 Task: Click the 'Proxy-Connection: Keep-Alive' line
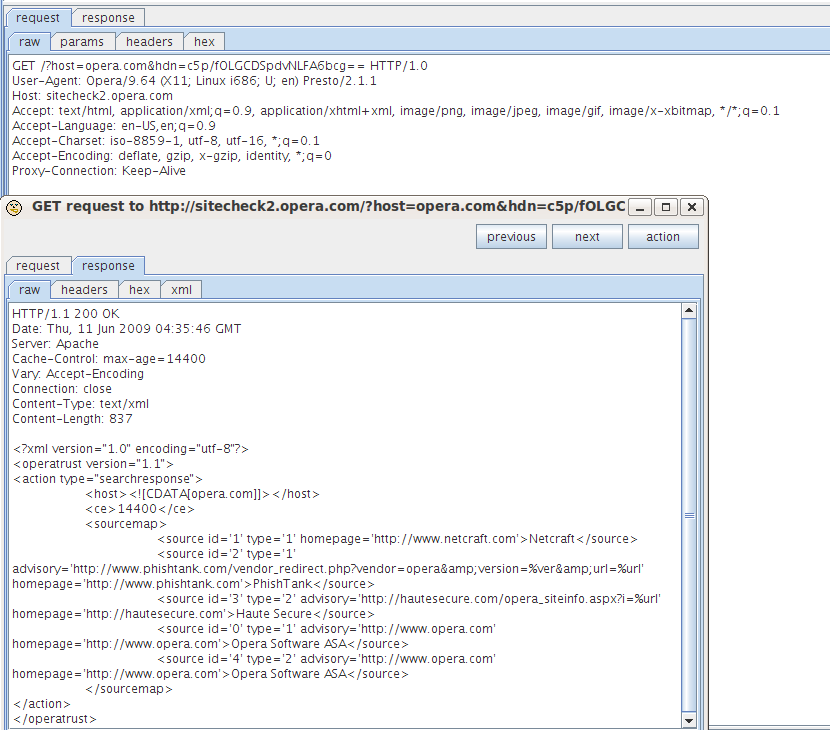(x=98, y=171)
